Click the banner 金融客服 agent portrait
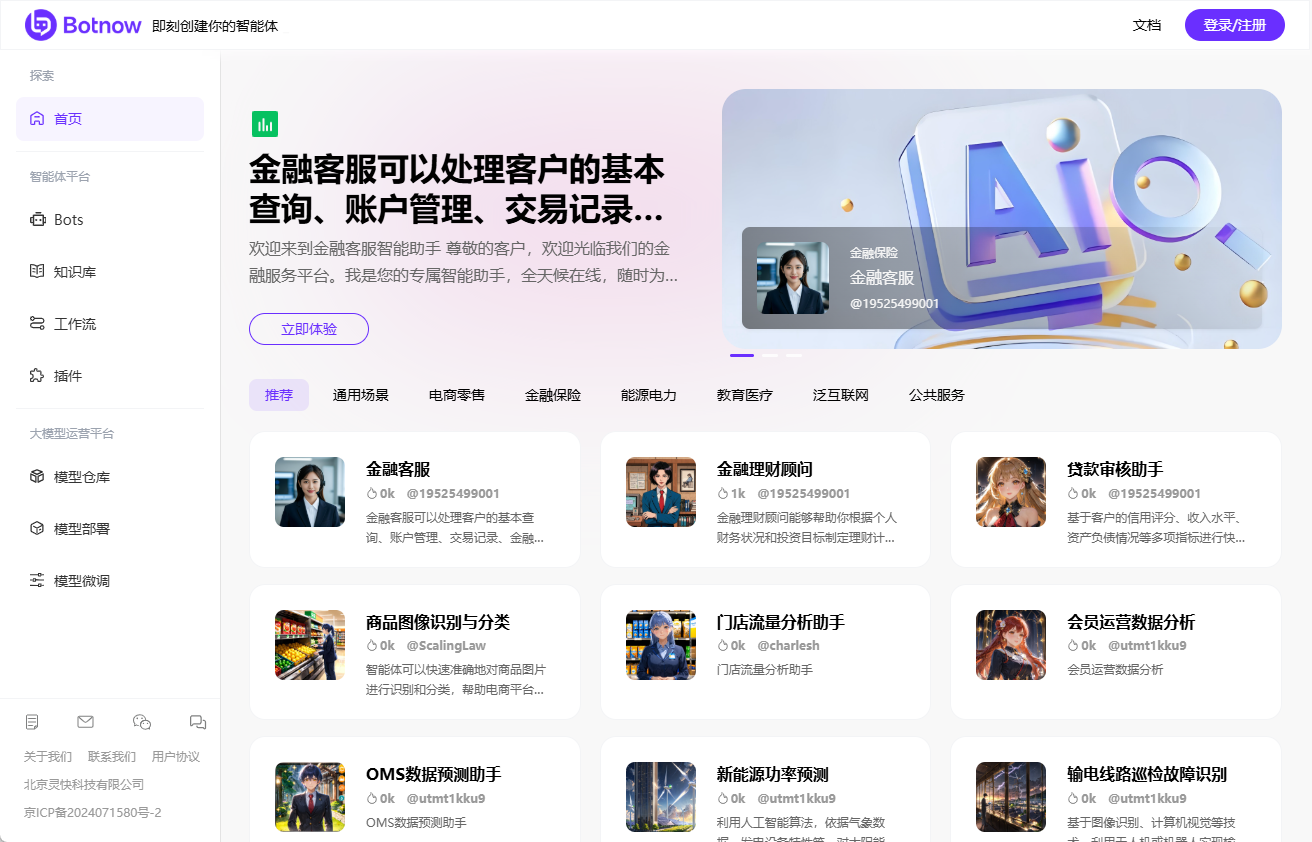 point(793,278)
